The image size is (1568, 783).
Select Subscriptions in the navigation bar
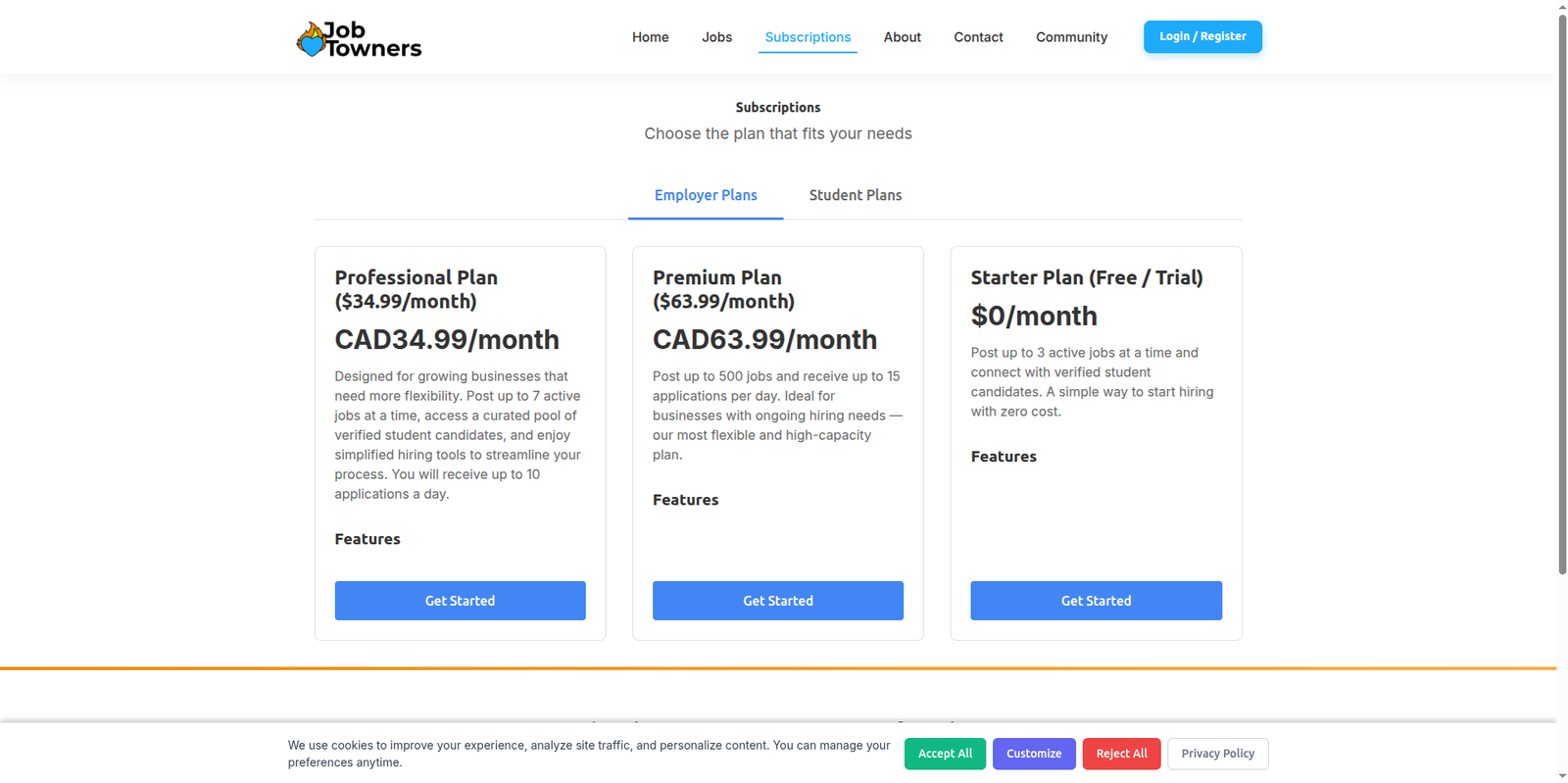tap(808, 37)
